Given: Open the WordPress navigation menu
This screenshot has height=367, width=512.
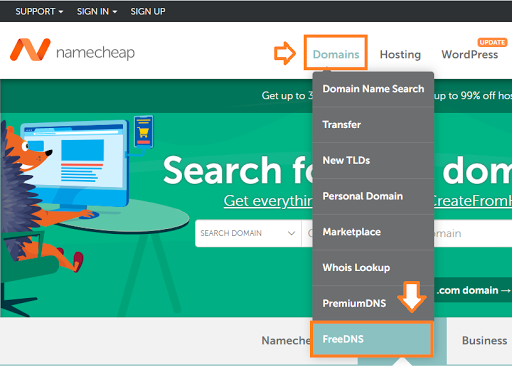Looking at the screenshot, I should click(470, 54).
